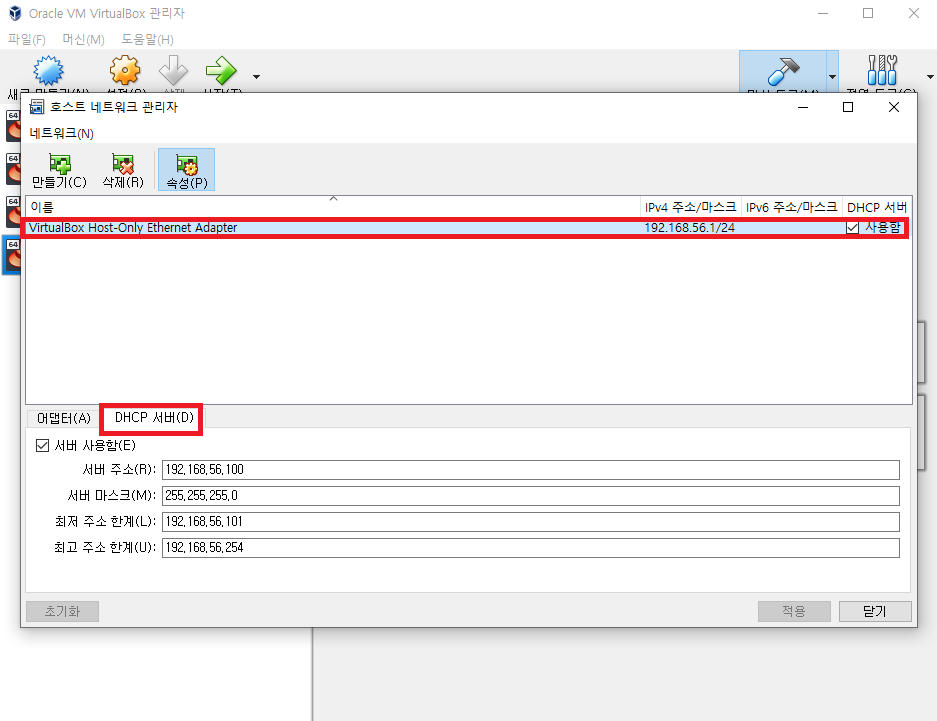Click Machine Tools hammer icon
Image resolution: width=937 pixels, height=721 pixels.
point(783,71)
